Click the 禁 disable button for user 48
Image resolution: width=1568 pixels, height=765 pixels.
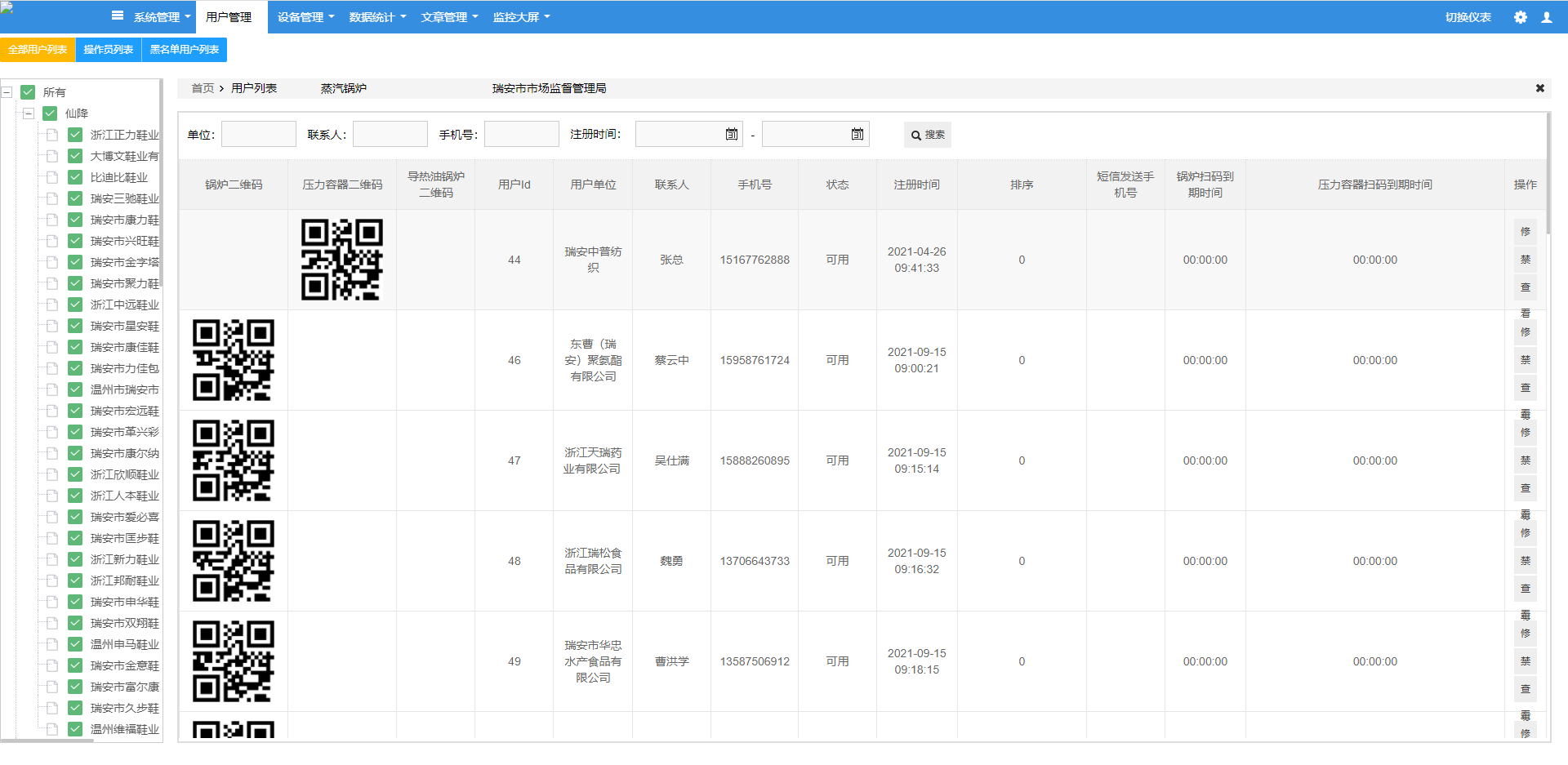[1525, 561]
